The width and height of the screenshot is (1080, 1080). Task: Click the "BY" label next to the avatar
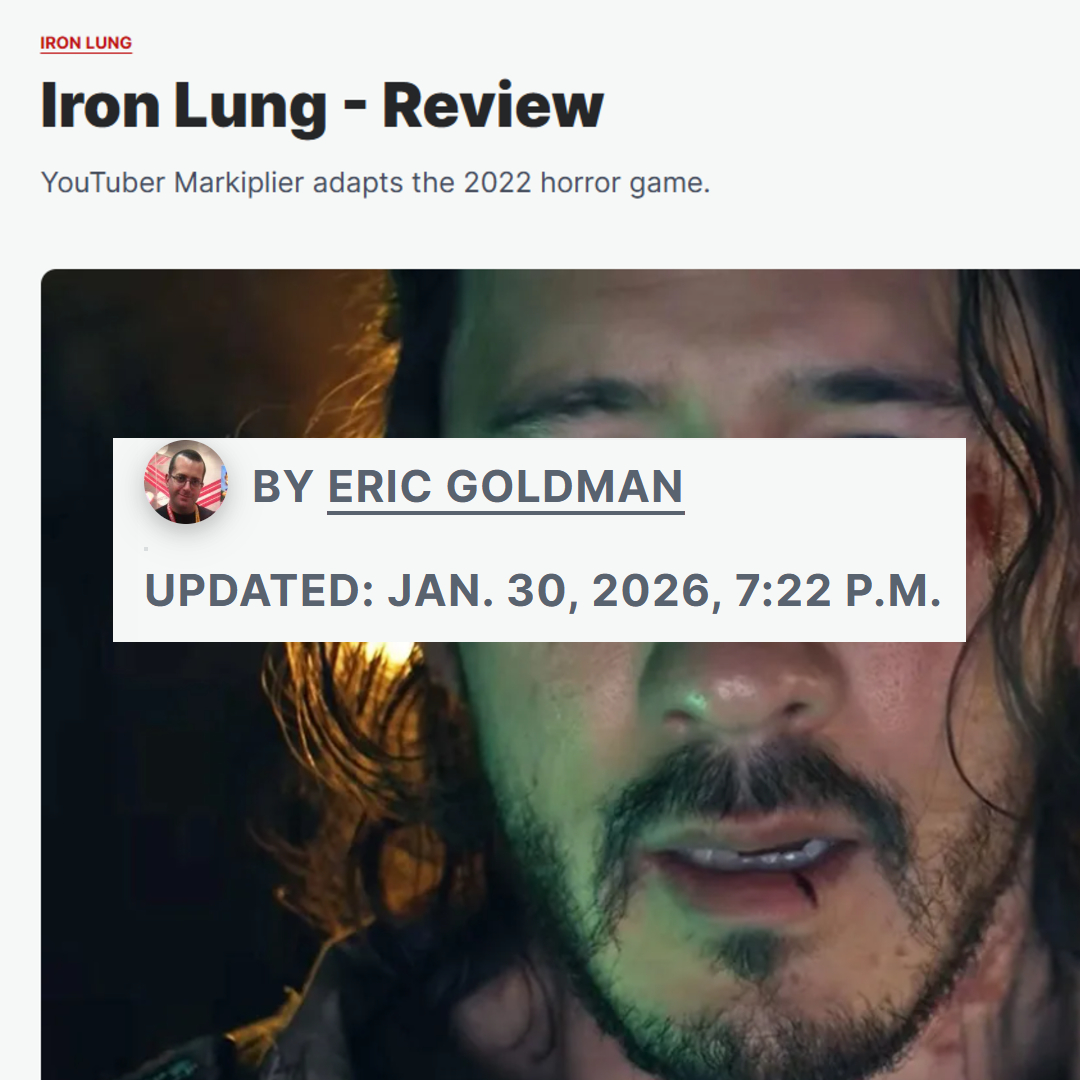pyautogui.click(x=283, y=487)
